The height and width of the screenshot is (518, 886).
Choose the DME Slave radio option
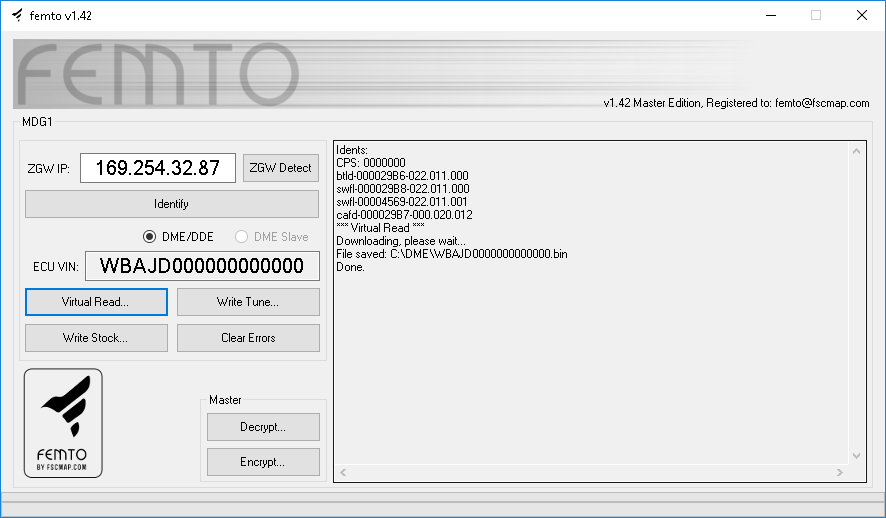tap(241, 237)
